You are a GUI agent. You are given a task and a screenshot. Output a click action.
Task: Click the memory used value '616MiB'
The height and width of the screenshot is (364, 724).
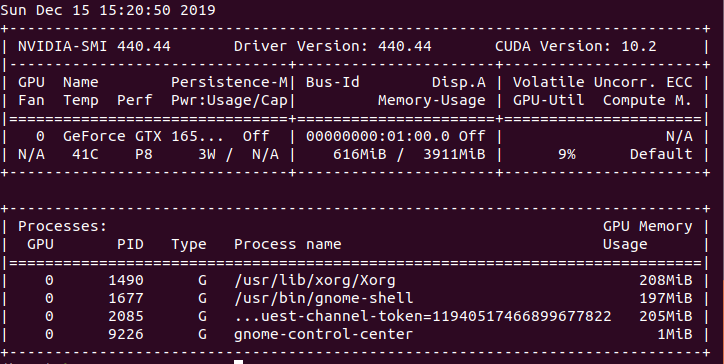(x=360, y=154)
